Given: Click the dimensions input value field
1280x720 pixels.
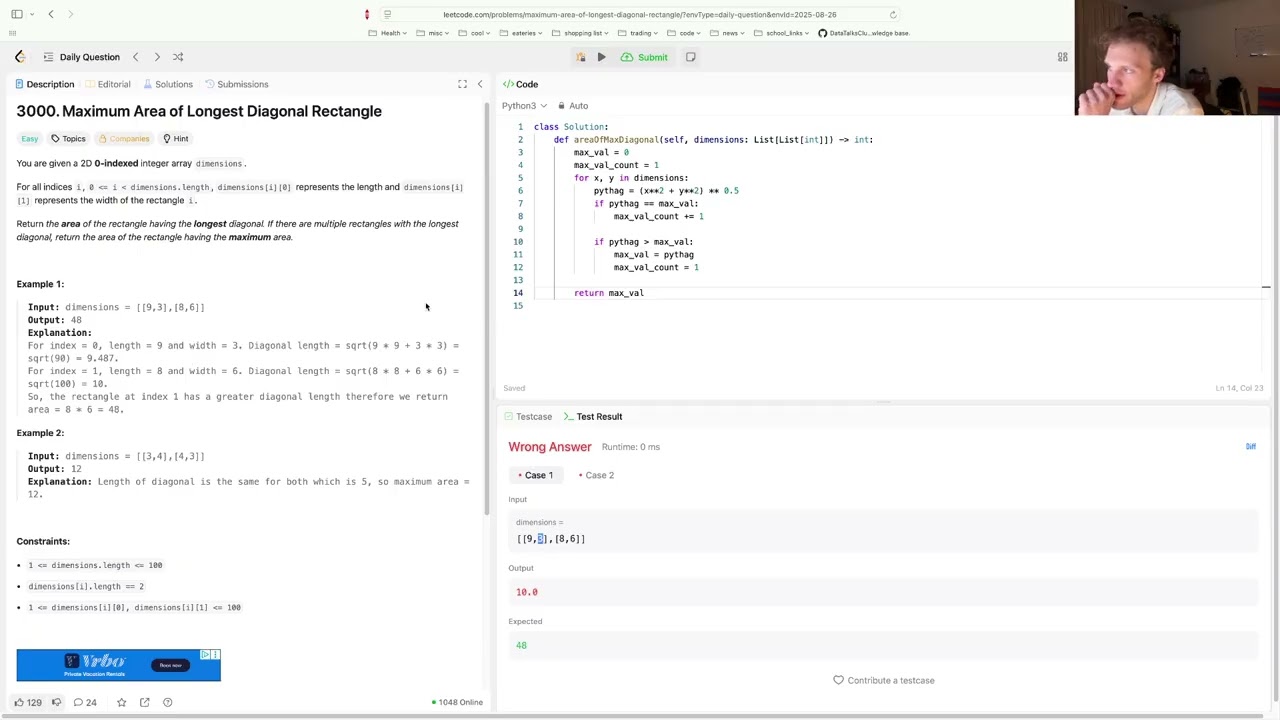Looking at the screenshot, I should (x=885, y=539).
